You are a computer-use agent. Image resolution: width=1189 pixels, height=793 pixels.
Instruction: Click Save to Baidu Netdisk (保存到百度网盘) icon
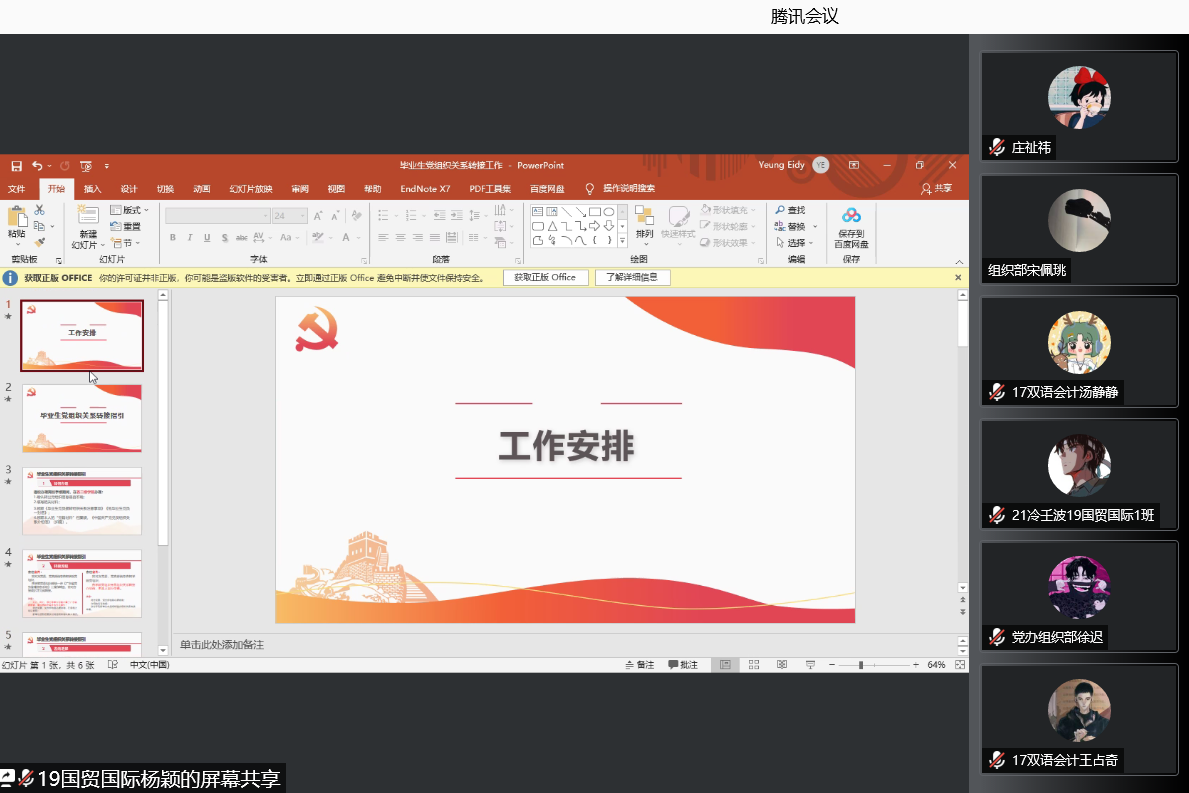(851, 228)
